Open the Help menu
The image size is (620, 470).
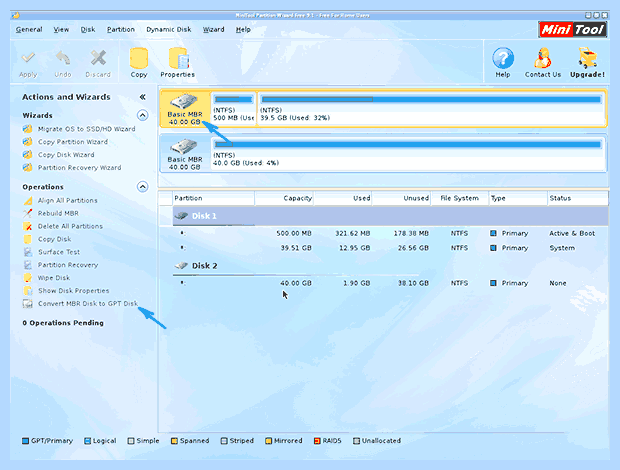(243, 30)
